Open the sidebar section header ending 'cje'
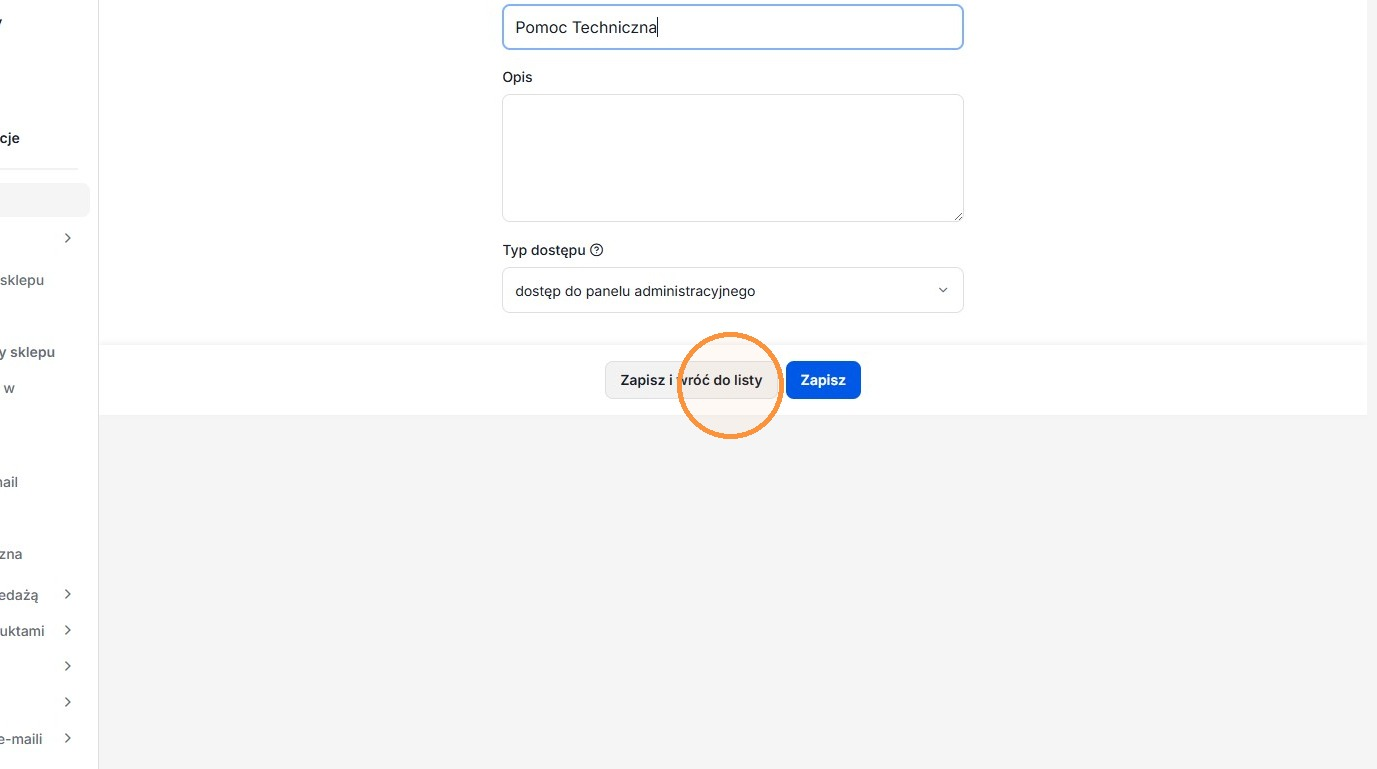Screen dimensions: 1377x769 (x=10, y=138)
